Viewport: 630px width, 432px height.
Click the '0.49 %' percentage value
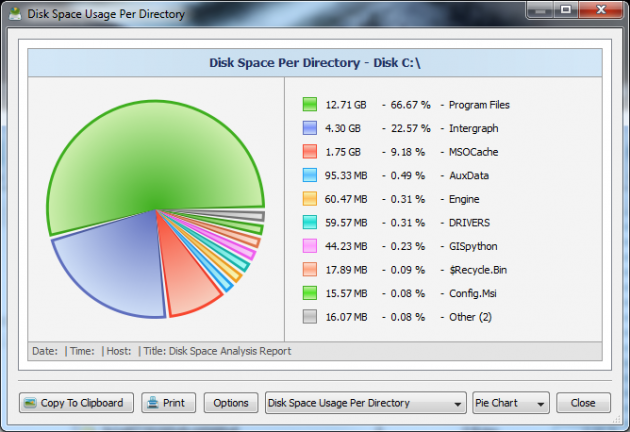(407, 176)
